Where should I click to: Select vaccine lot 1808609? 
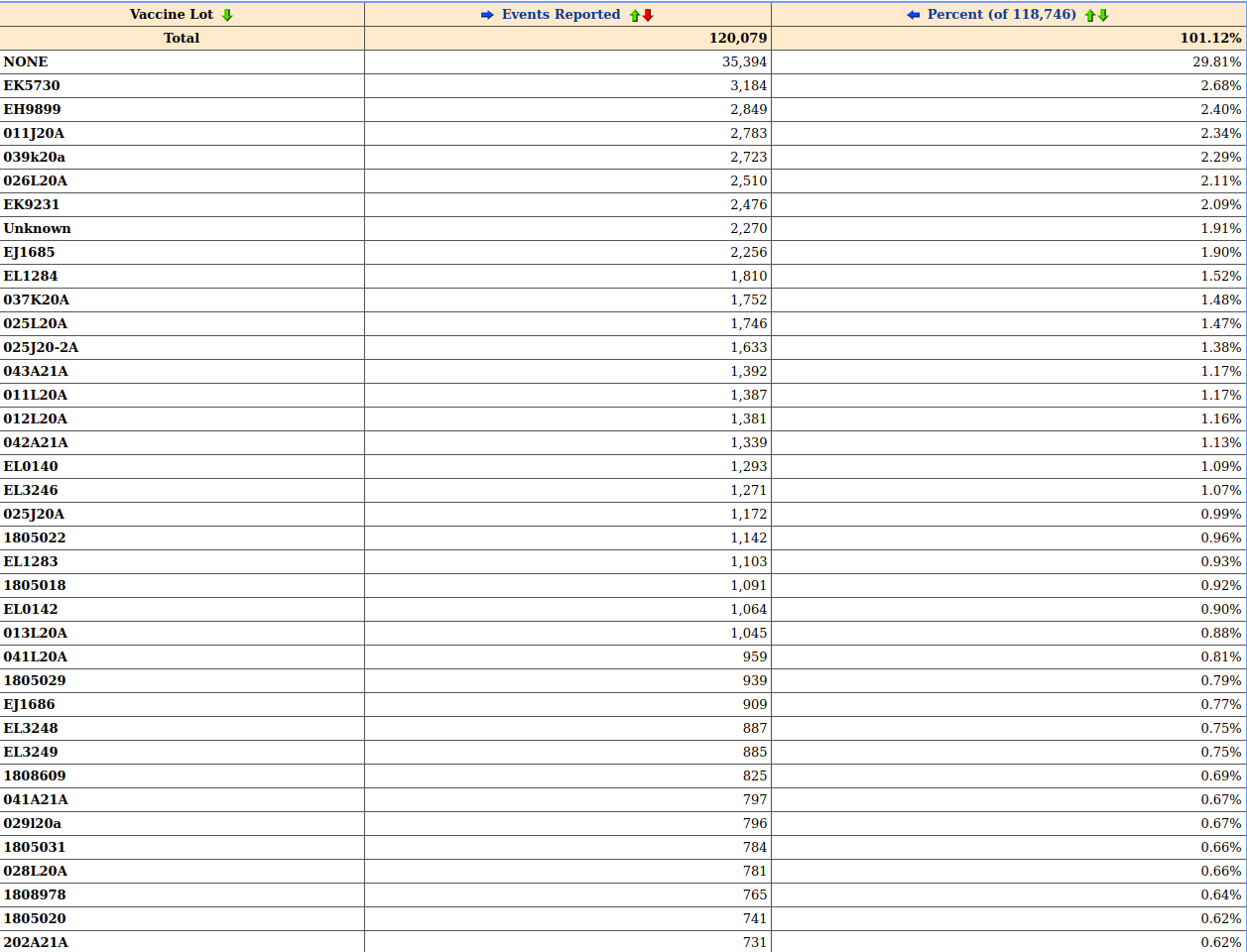(x=35, y=775)
